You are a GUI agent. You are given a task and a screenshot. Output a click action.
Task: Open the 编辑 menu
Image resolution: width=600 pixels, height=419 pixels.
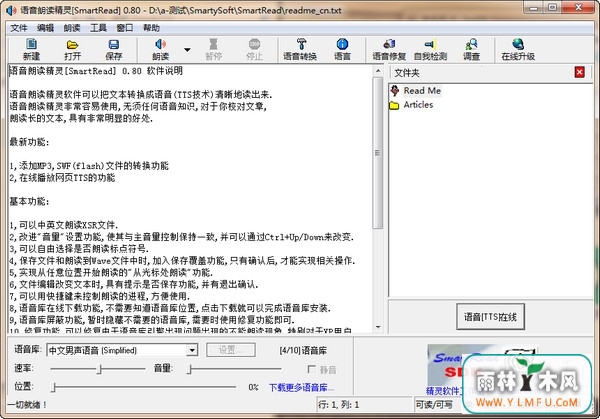tap(45, 28)
